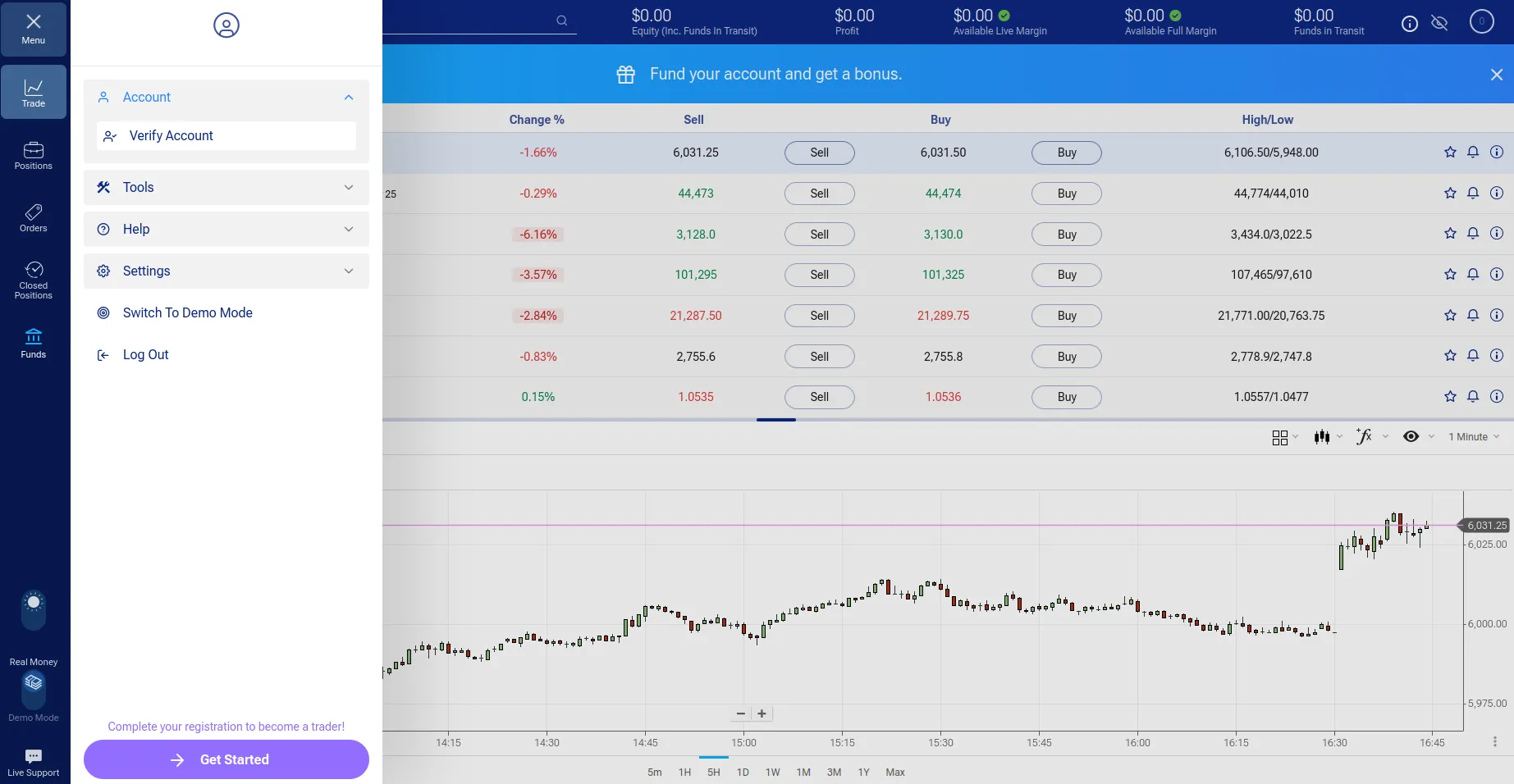Click the user profile avatar icon
The width and height of the screenshot is (1514, 784).
226,25
